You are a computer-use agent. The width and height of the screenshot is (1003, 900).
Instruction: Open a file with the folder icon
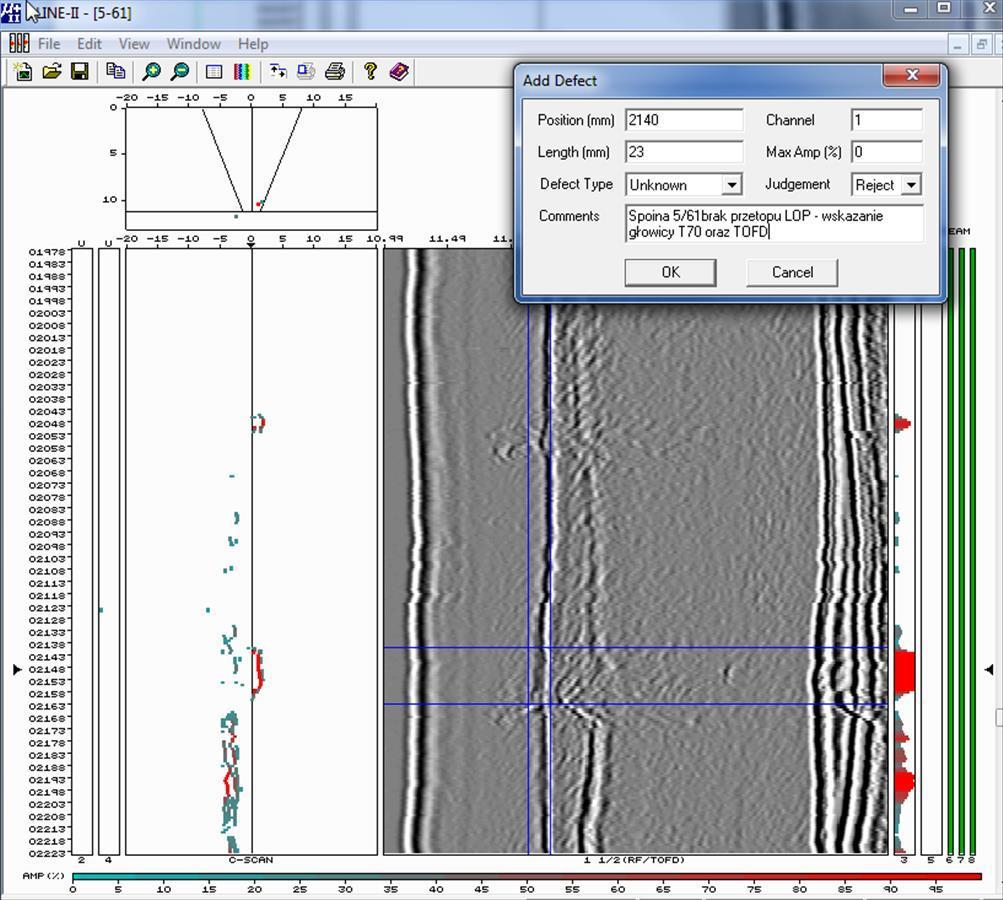coord(52,72)
